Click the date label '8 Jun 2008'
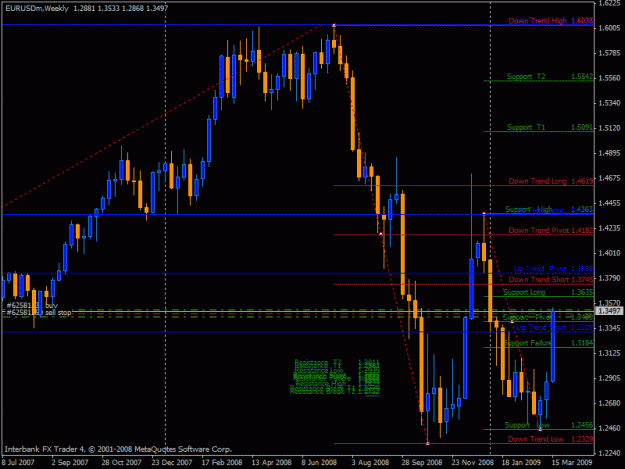The width and height of the screenshot is (625, 469). [x=319, y=462]
